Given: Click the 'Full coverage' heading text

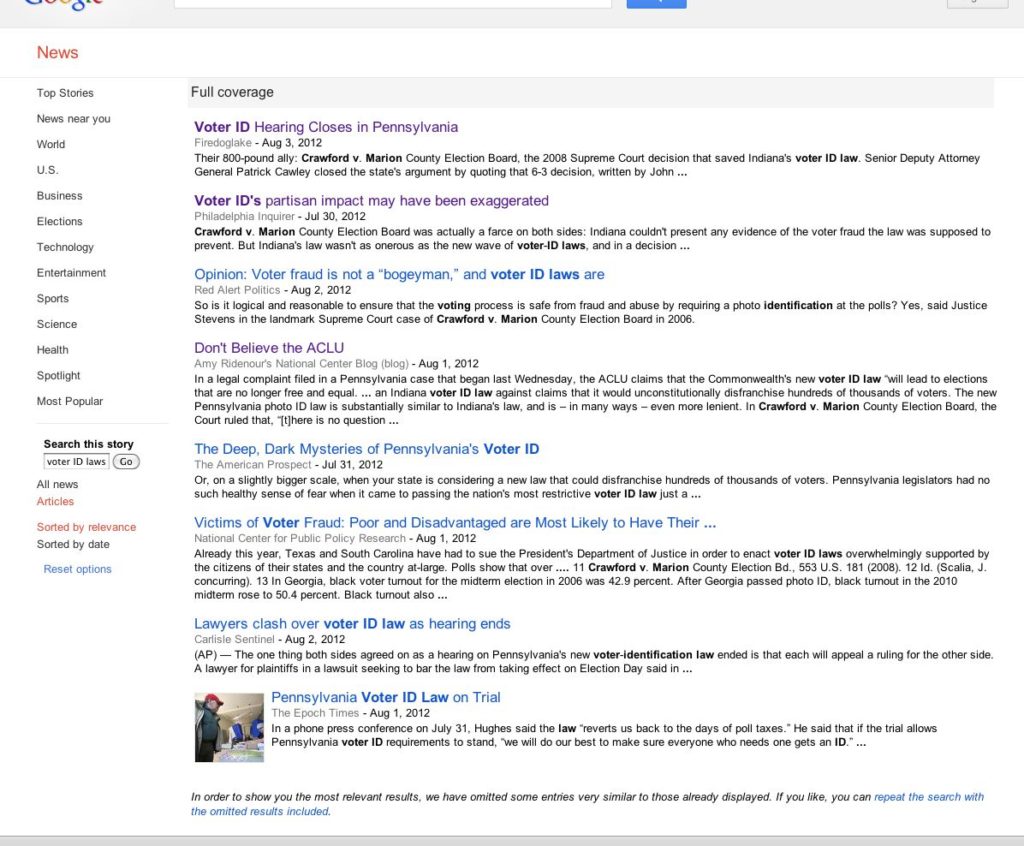Looking at the screenshot, I should (232, 92).
